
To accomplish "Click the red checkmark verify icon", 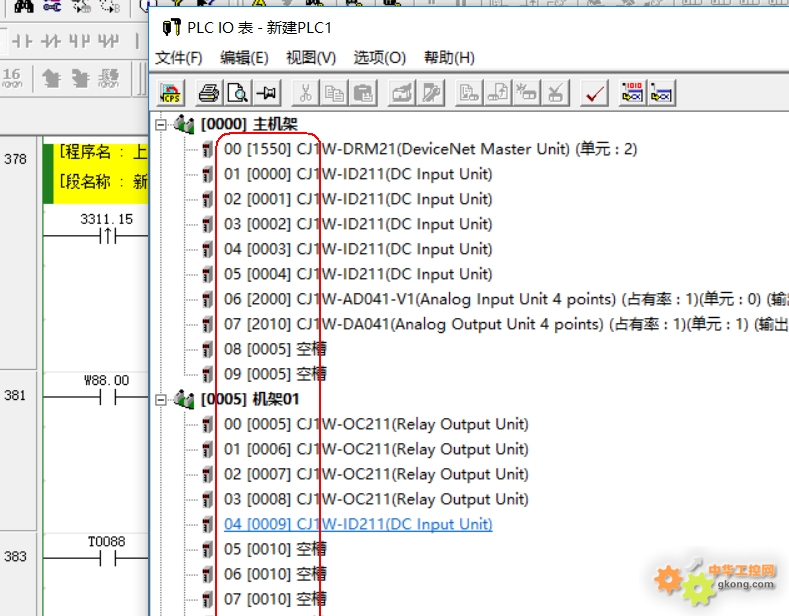I will pos(594,93).
